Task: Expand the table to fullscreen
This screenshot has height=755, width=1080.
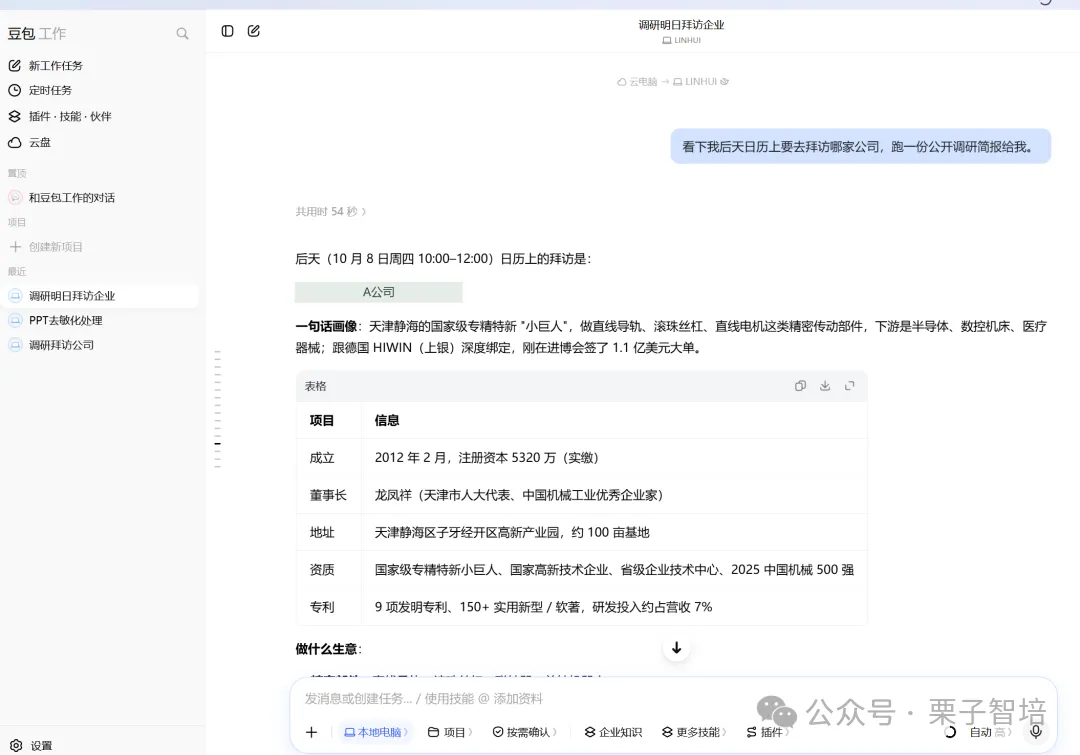Action: point(849,386)
